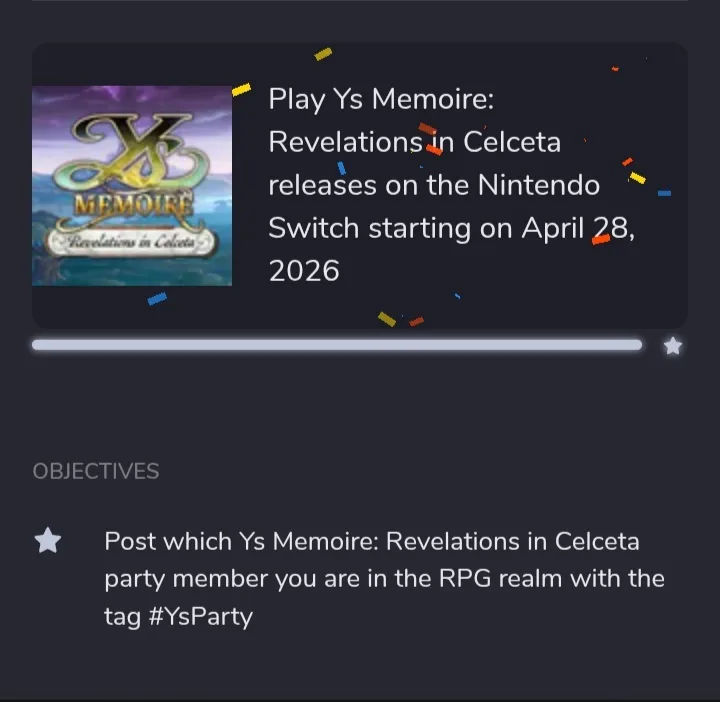Open the "Post which Ys Memoire" objective

tap(385, 579)
